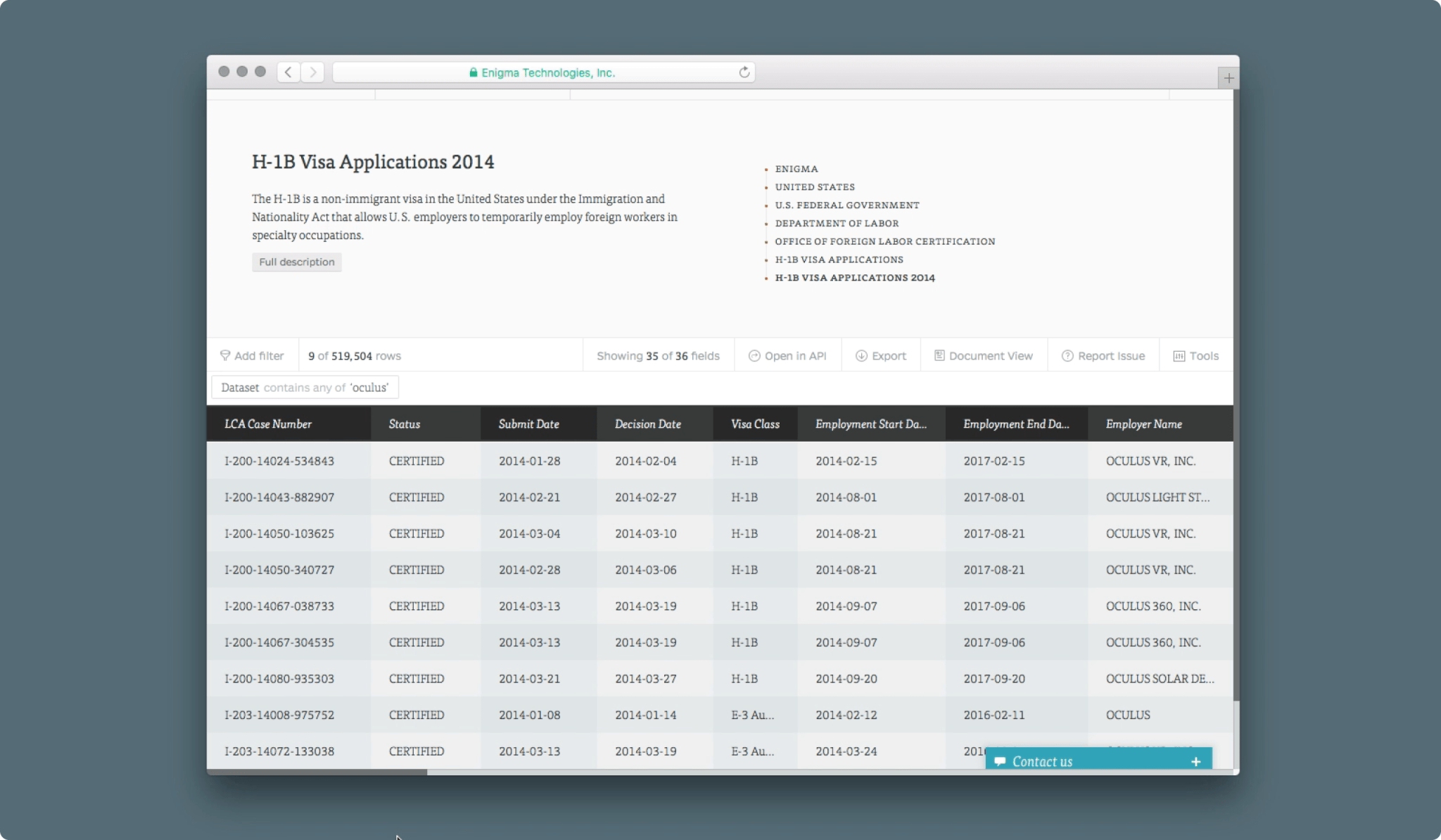Follow the U.S. FEDERAL GOVERNMENT breadcrumb link

tap(847, 205)
